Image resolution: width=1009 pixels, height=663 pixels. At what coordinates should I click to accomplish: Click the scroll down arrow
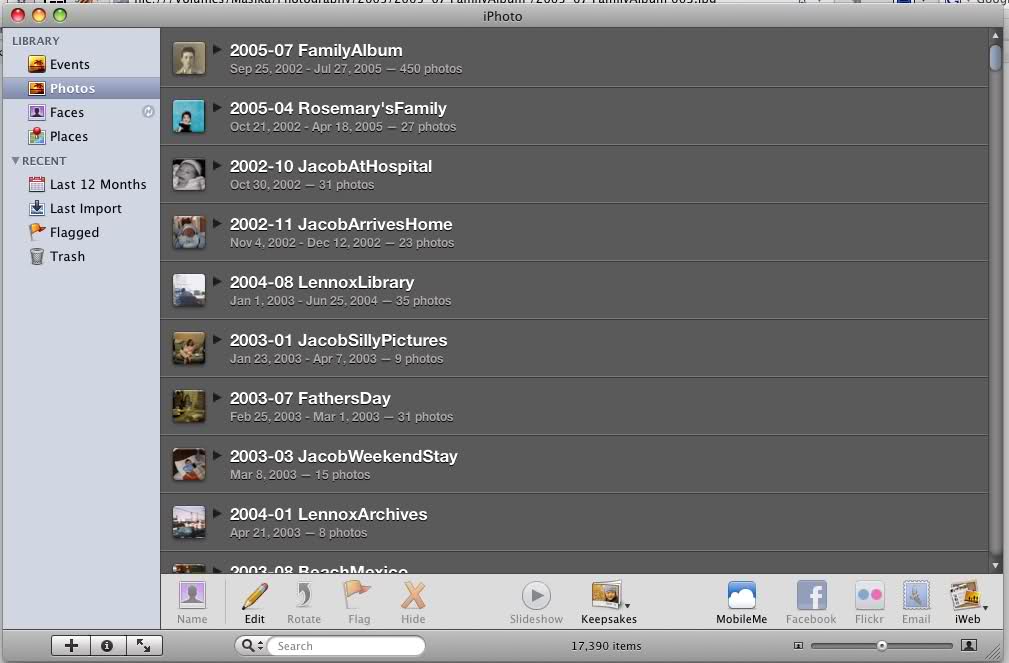click(996, 566)
